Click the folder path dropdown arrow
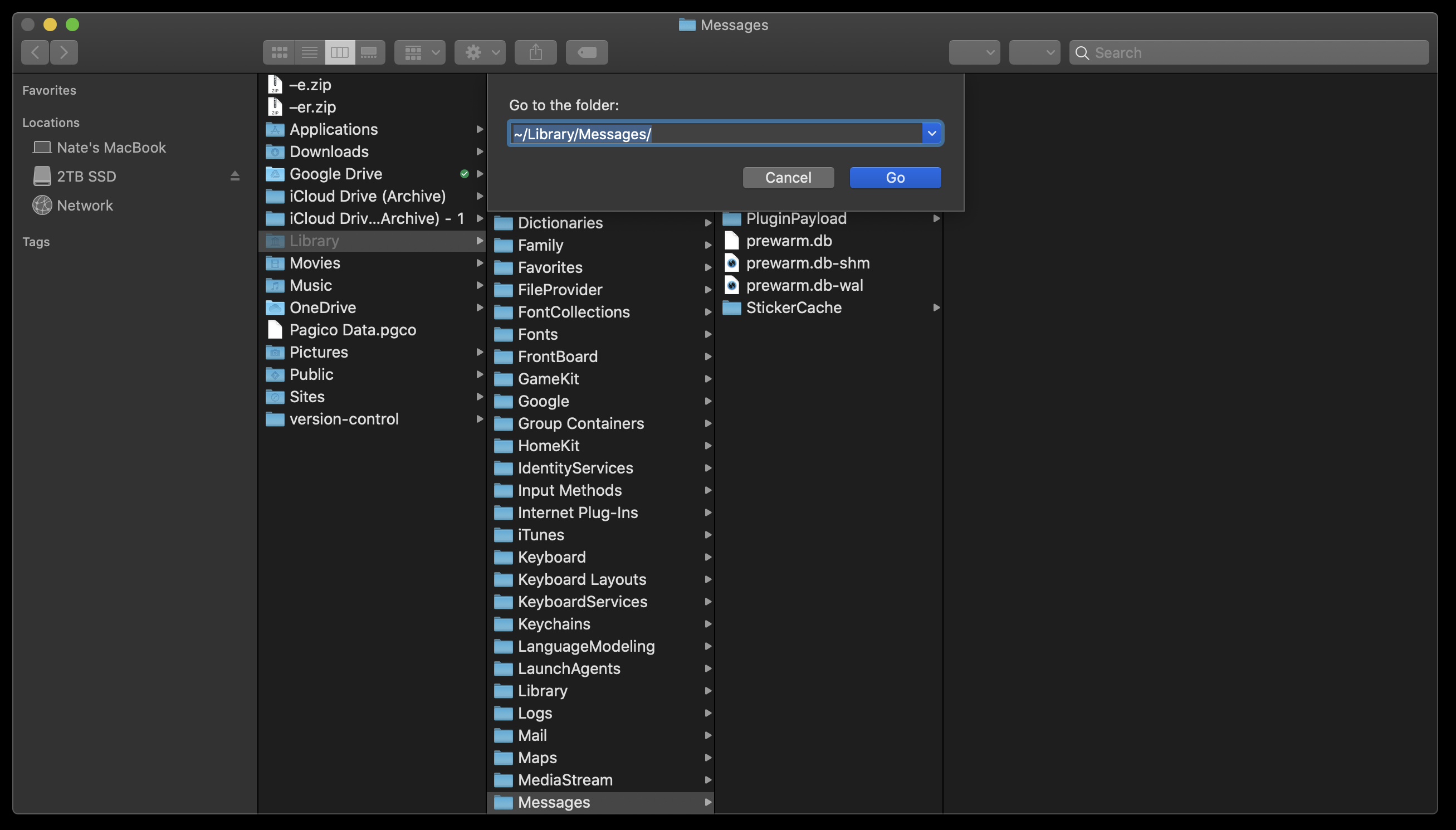Screen dimensions: 1456x830 click(x=931, y=133)
